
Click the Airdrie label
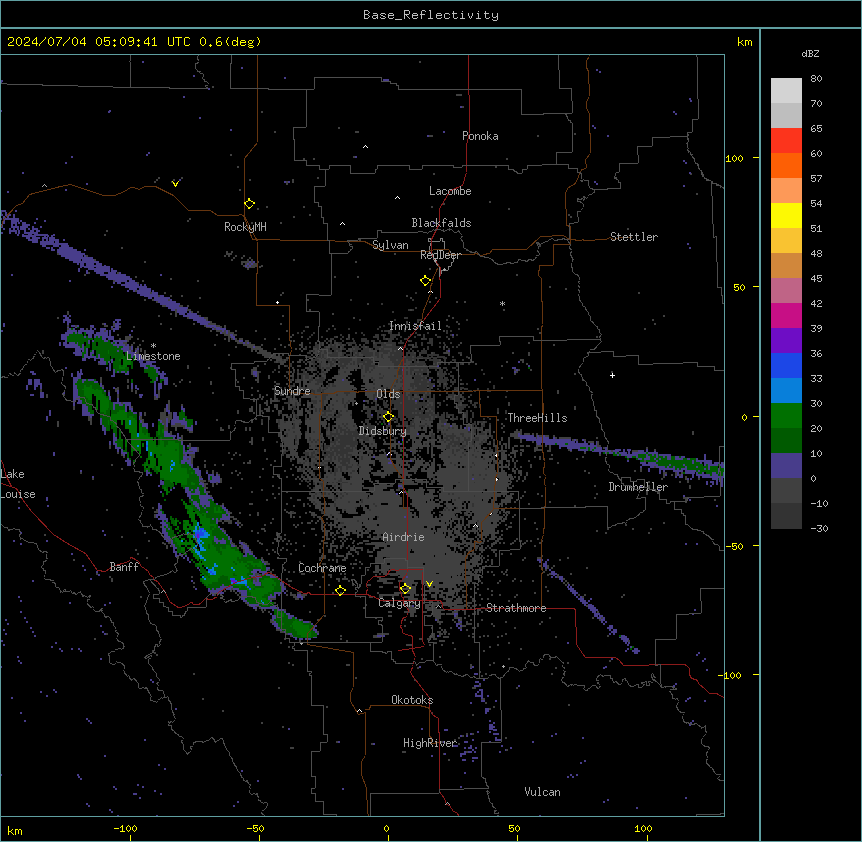click(x=403, y=537)
